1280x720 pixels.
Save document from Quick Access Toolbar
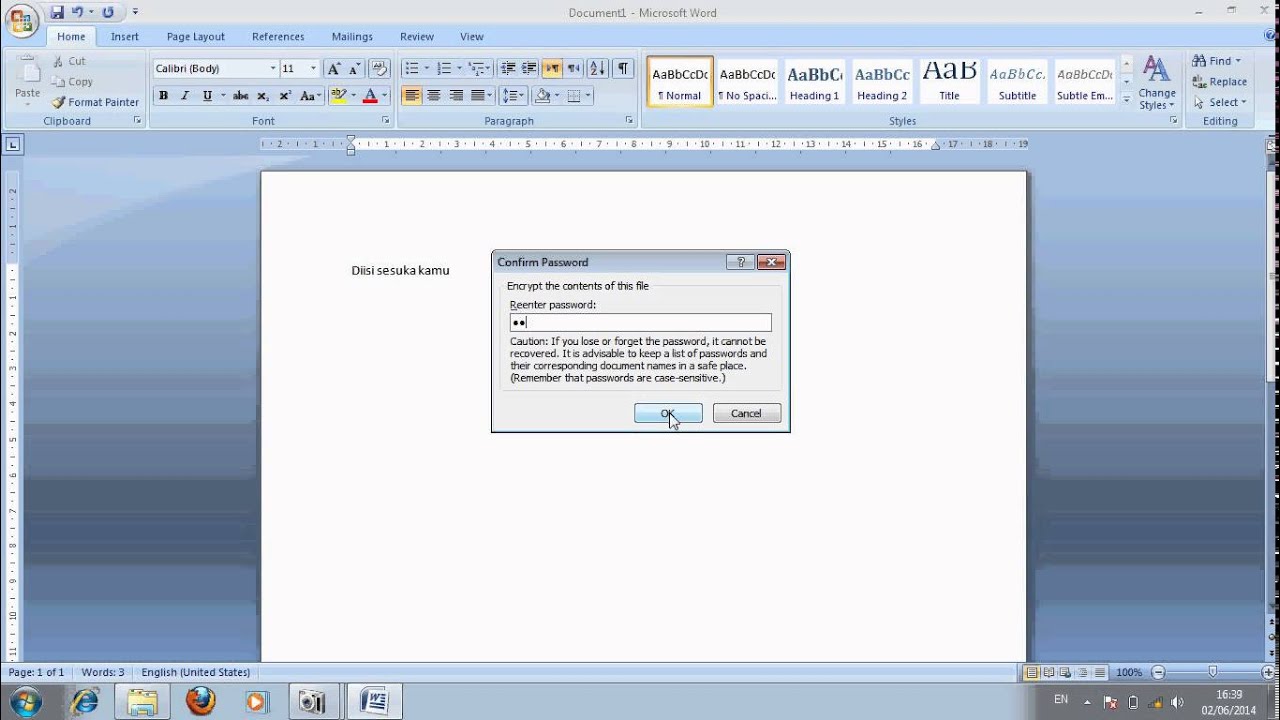[57, 12]
